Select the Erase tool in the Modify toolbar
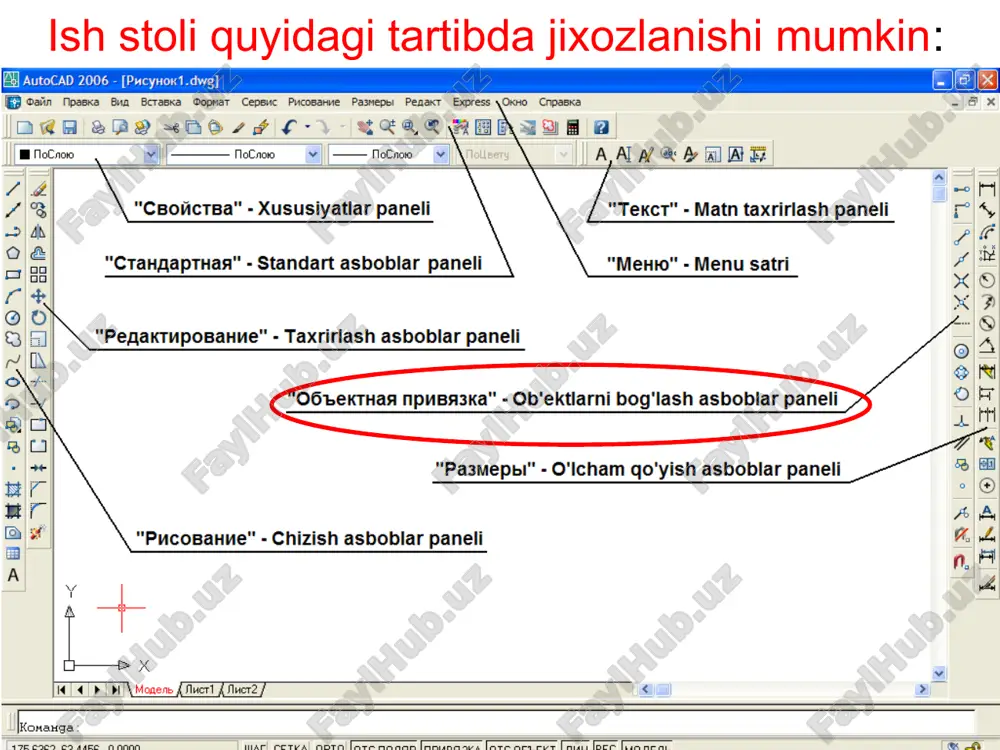 (38, 189)
